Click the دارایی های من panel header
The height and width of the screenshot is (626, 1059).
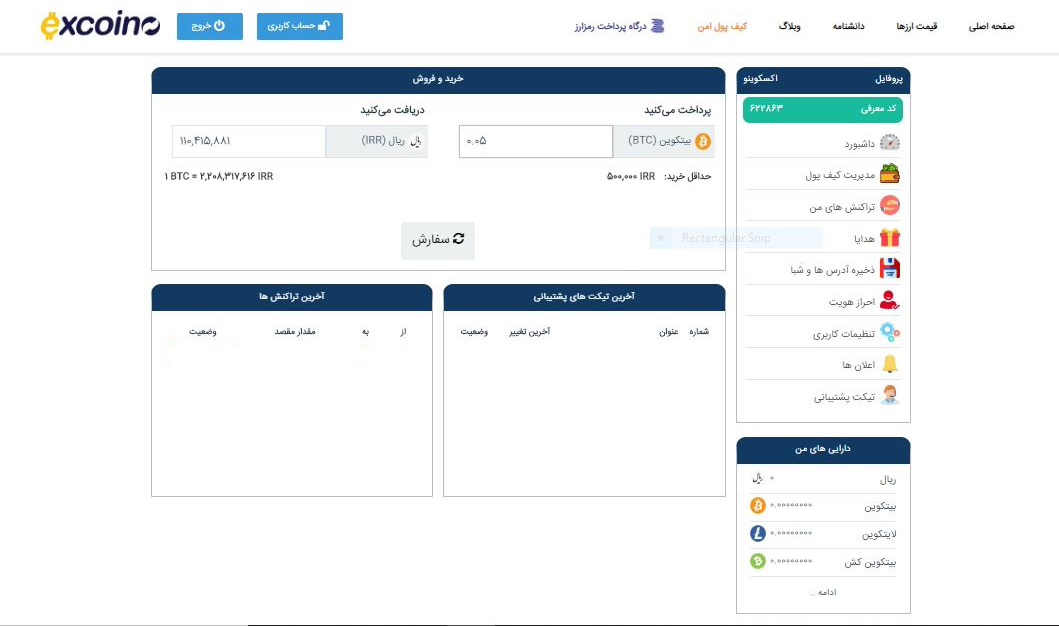pyautogui.click(x=823, y=449)
